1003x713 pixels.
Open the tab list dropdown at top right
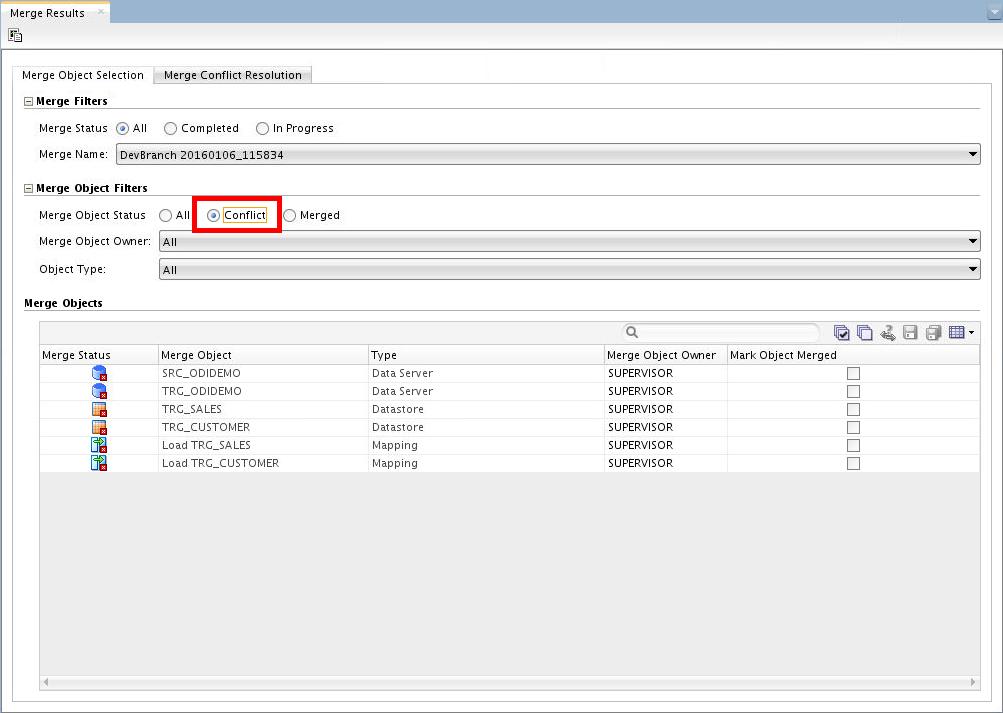(x=995, y=13)
